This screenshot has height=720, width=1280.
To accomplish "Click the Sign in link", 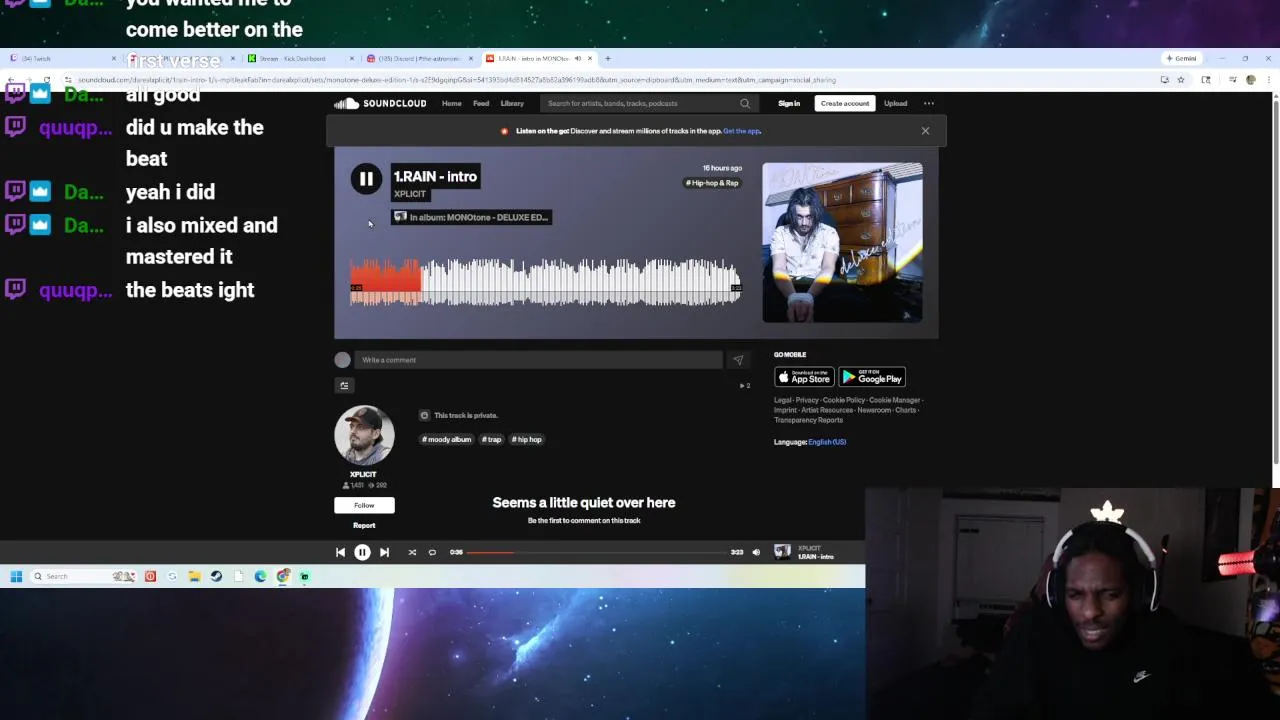I will pos(789,103).
